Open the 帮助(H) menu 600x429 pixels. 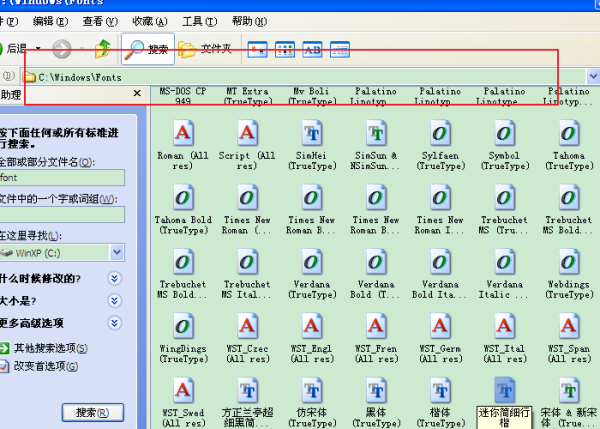(249, 21)
